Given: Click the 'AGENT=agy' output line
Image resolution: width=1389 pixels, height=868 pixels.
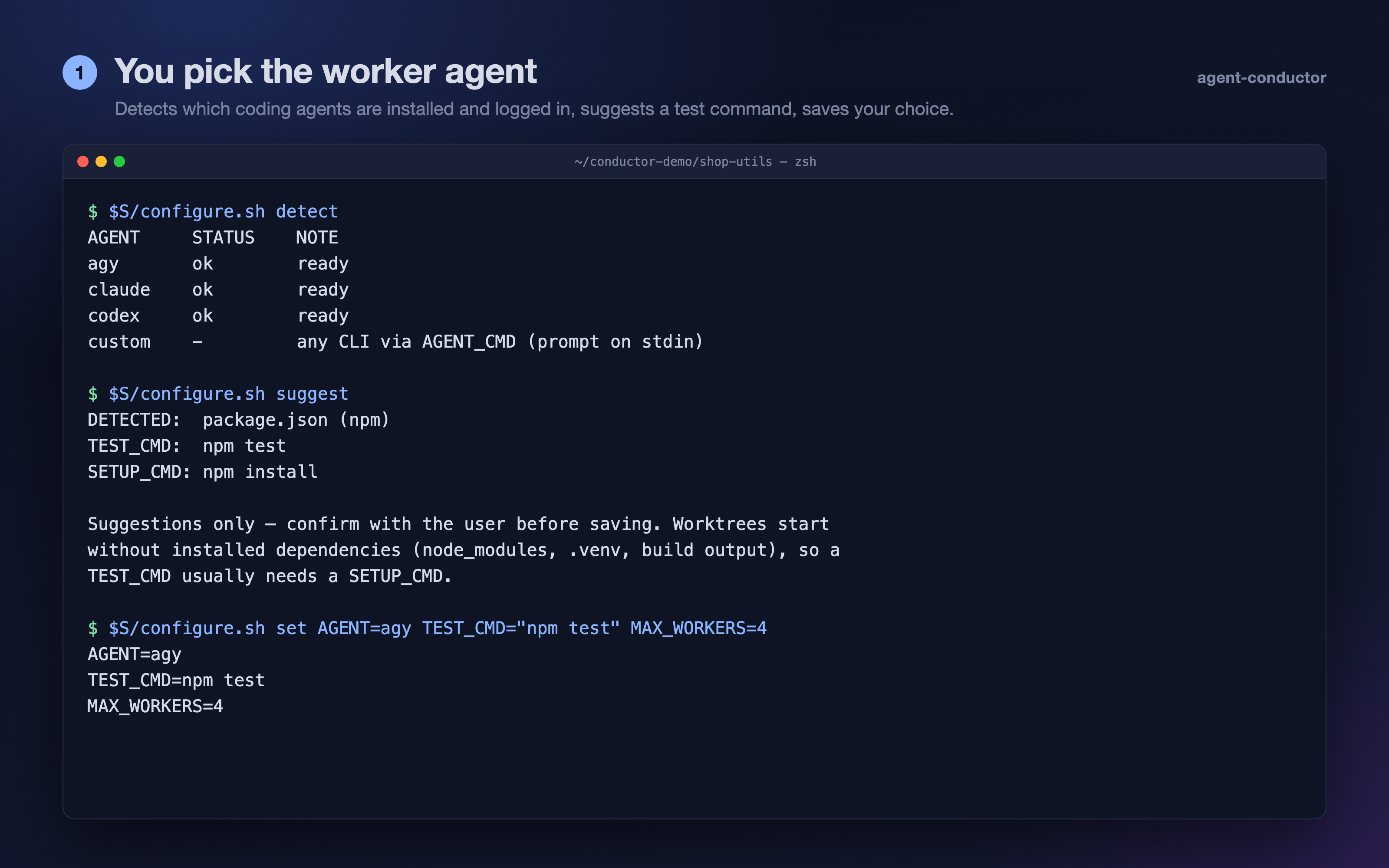Looking at the screenshot, I should coord(134,654).
